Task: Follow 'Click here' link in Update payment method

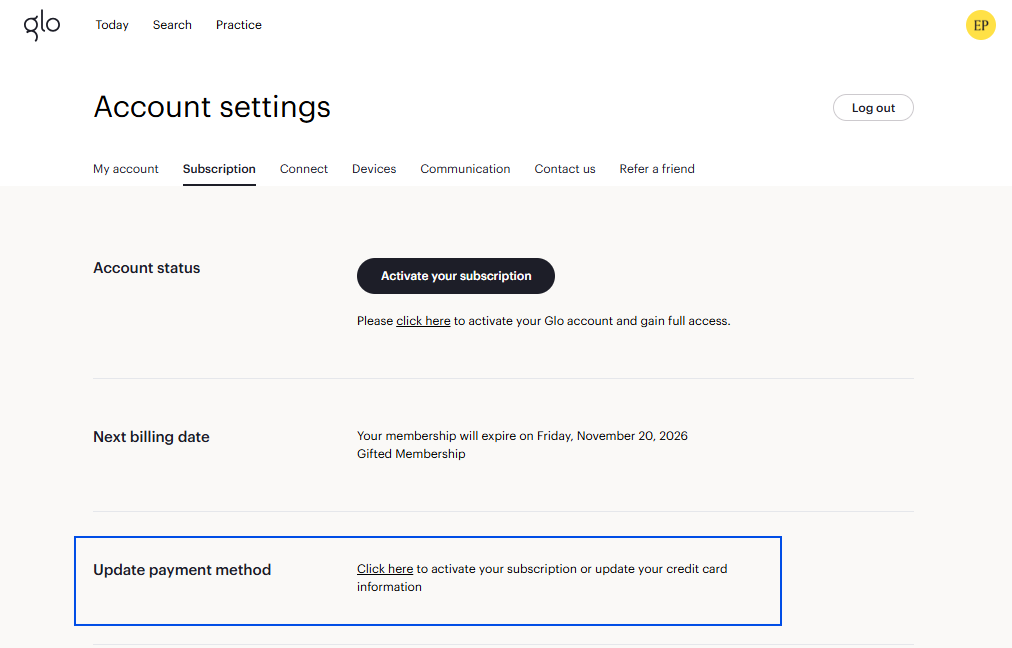Action: pyautogui.click(x=385, y=569)
